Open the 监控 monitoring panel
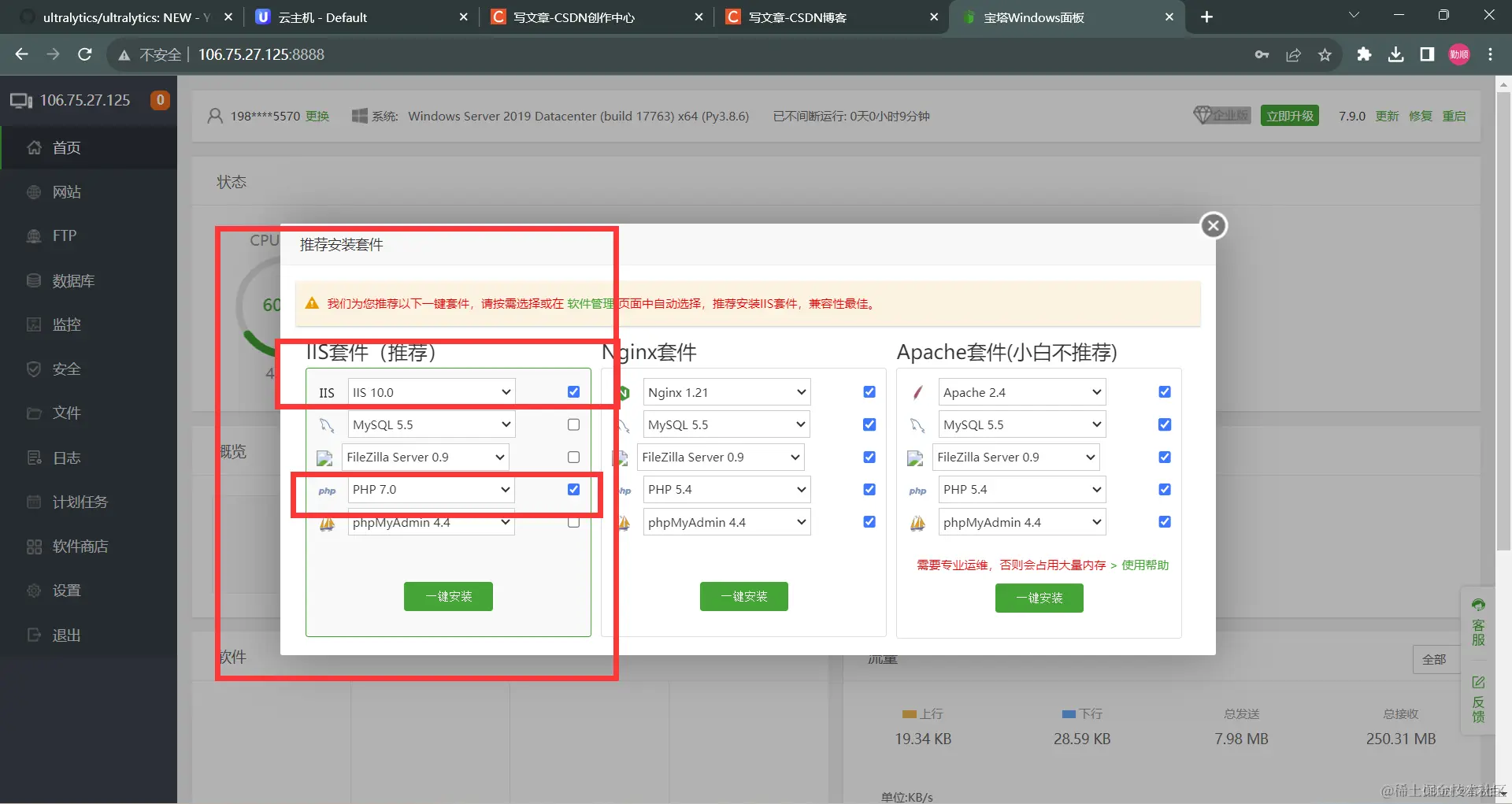Screen dimensions: 1512x804 tap(66, 324)
